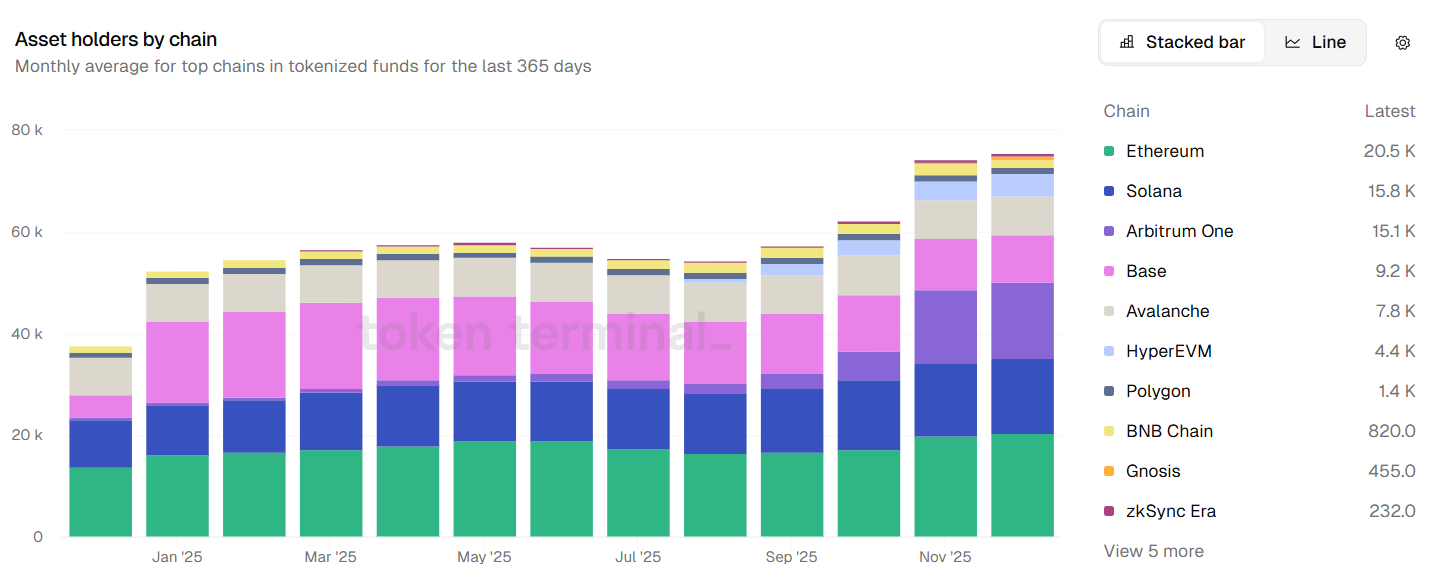Toggle Ethereum series in legend
Image resolution: width=1441 pixels, height=577 pixels.
pyautogui.click(x=1164, y=151)
